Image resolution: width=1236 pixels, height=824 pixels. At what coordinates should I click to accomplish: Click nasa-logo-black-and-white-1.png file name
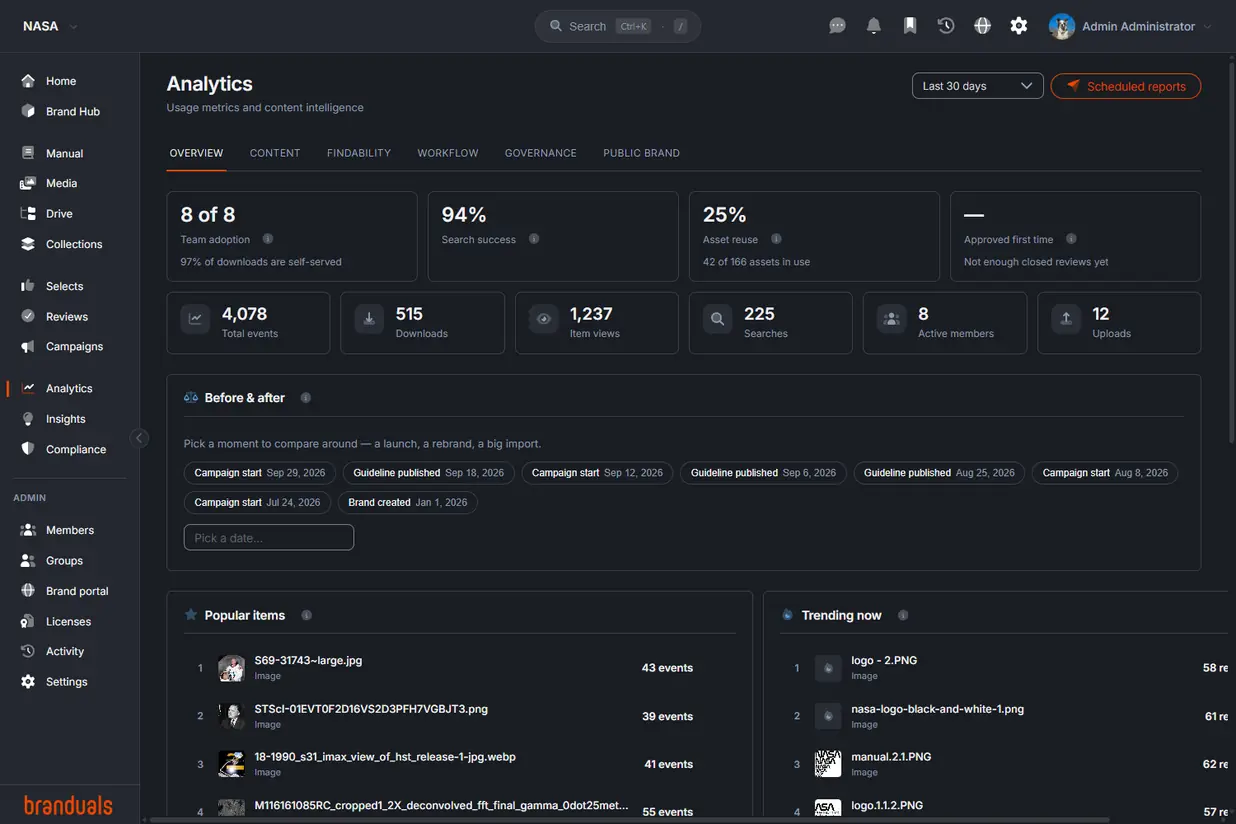coord(938,709)
